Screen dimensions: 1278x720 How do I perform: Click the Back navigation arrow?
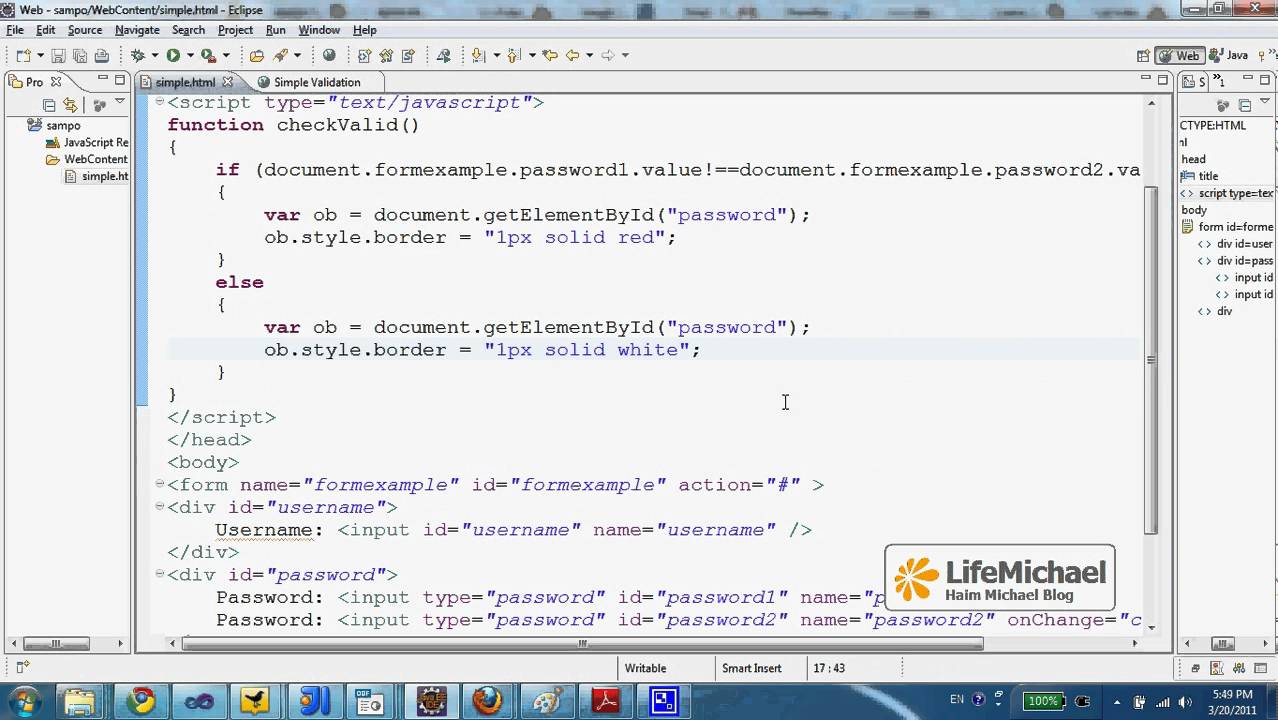point(573,56)
